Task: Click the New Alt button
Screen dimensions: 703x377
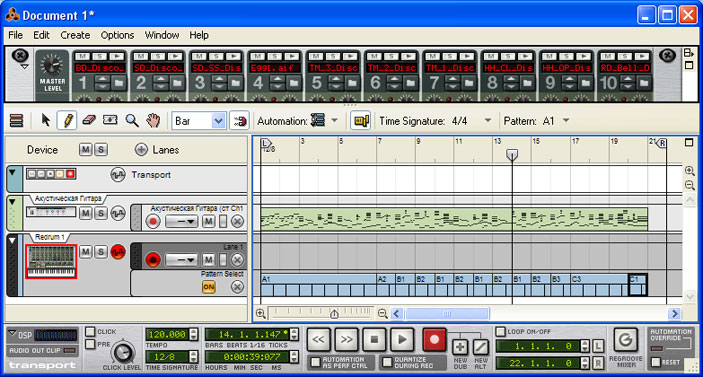Action: (481, 347)
